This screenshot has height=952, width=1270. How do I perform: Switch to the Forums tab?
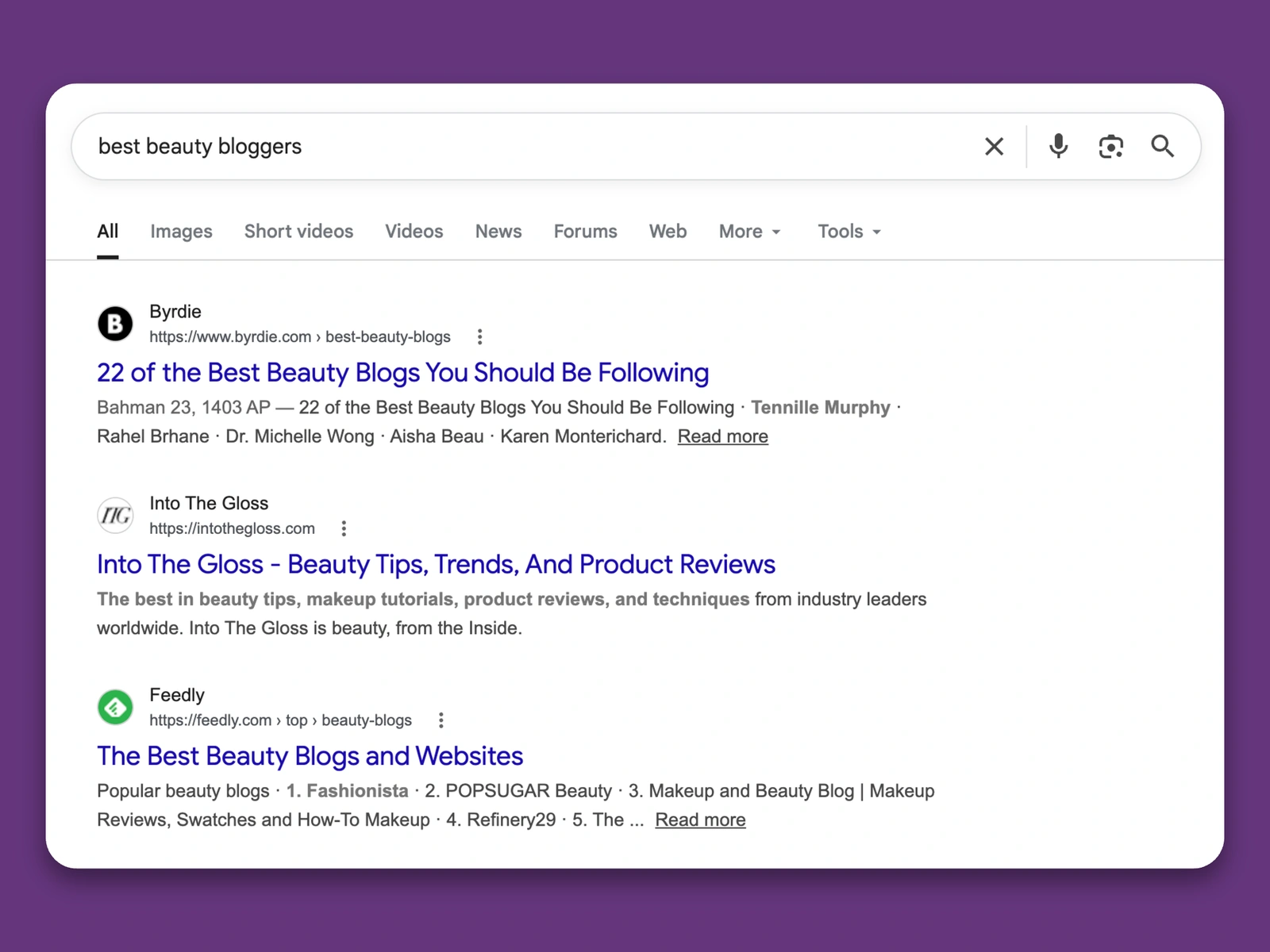[x=585, y=232]
